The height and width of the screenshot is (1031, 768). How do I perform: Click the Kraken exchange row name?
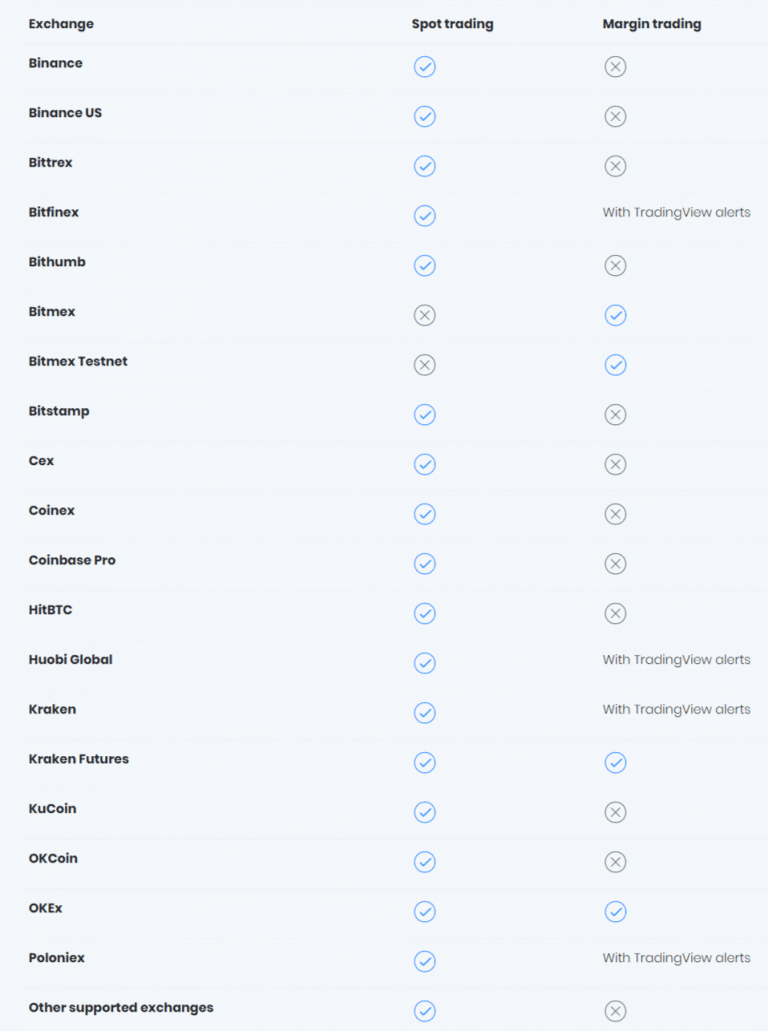(x=52, y=709)
